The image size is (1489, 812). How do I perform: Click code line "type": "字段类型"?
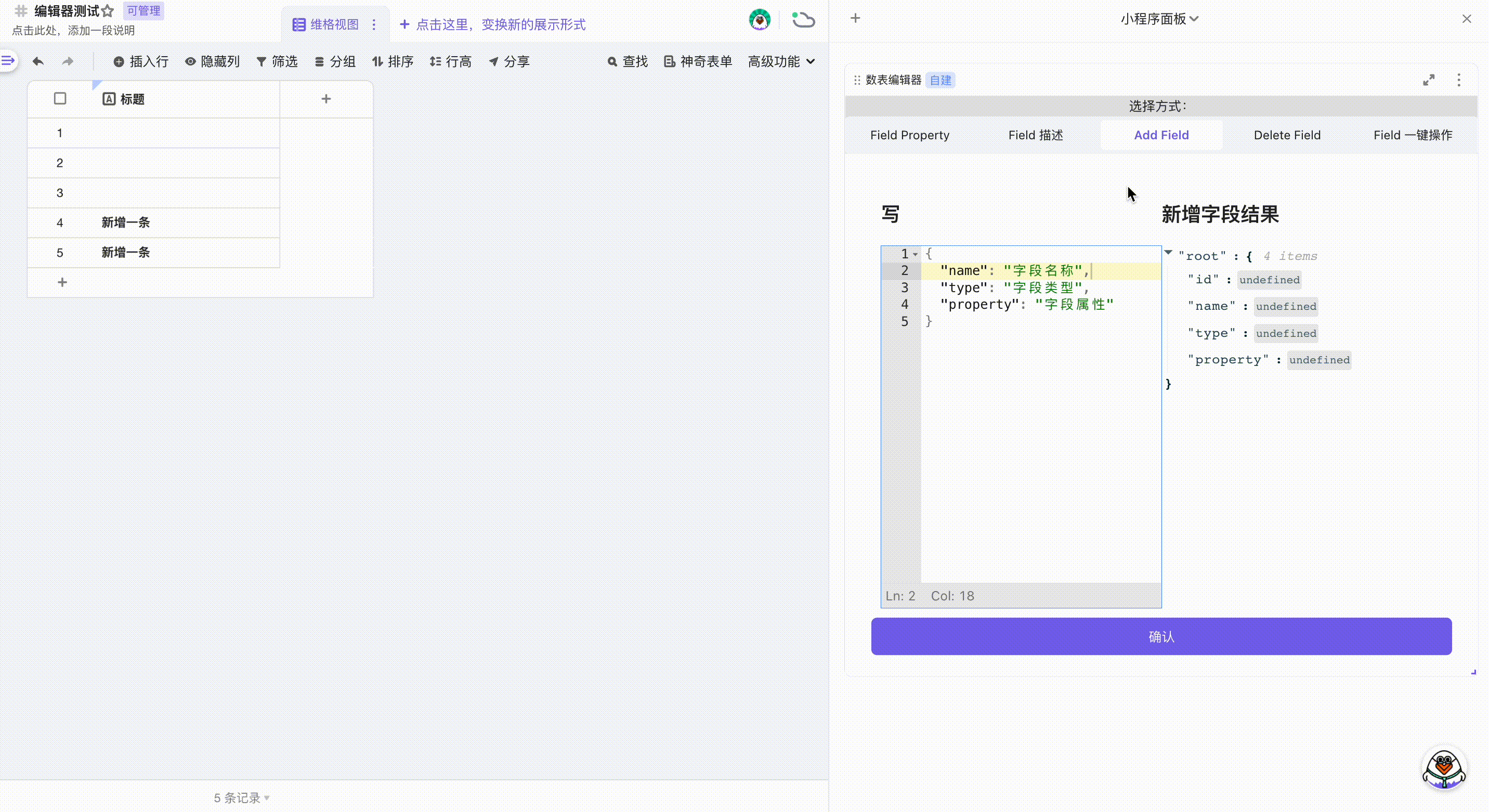(1014, 288)
